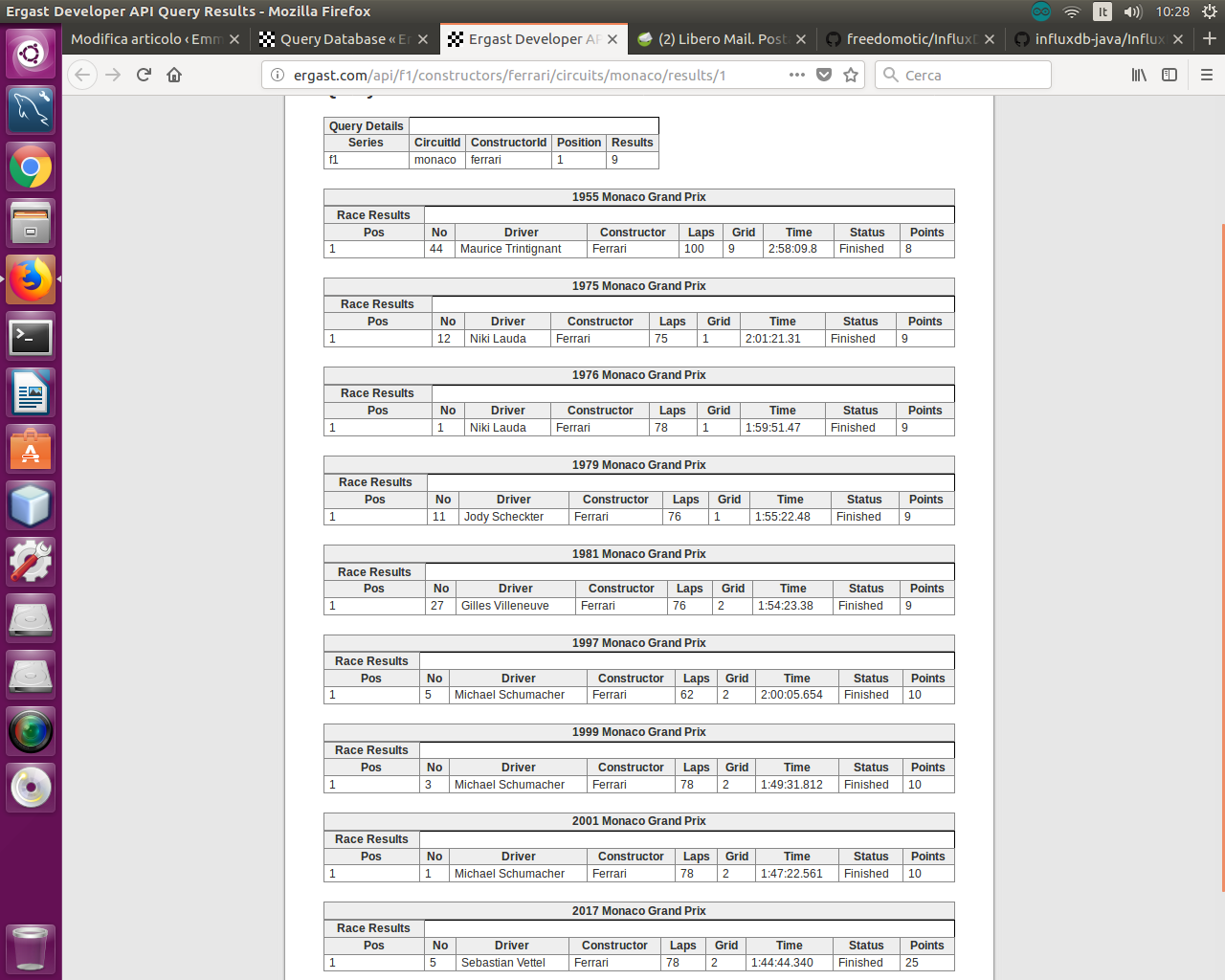
Task: Click driver name Maurice Trintignant
Action: pyautogui.click(x=511, y=249)
